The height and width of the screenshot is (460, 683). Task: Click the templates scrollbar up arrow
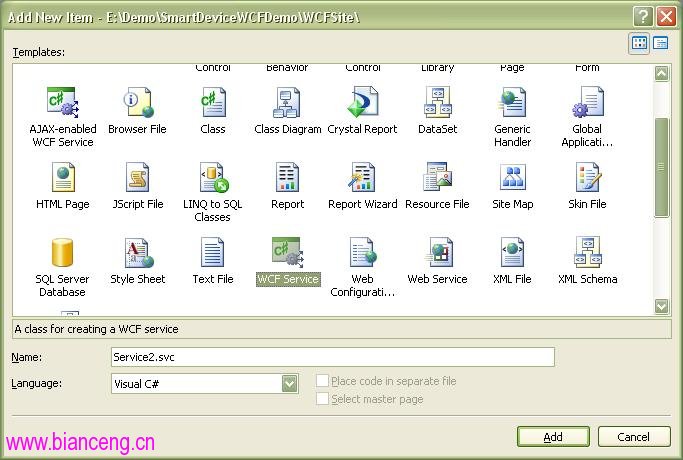(661, 74)
